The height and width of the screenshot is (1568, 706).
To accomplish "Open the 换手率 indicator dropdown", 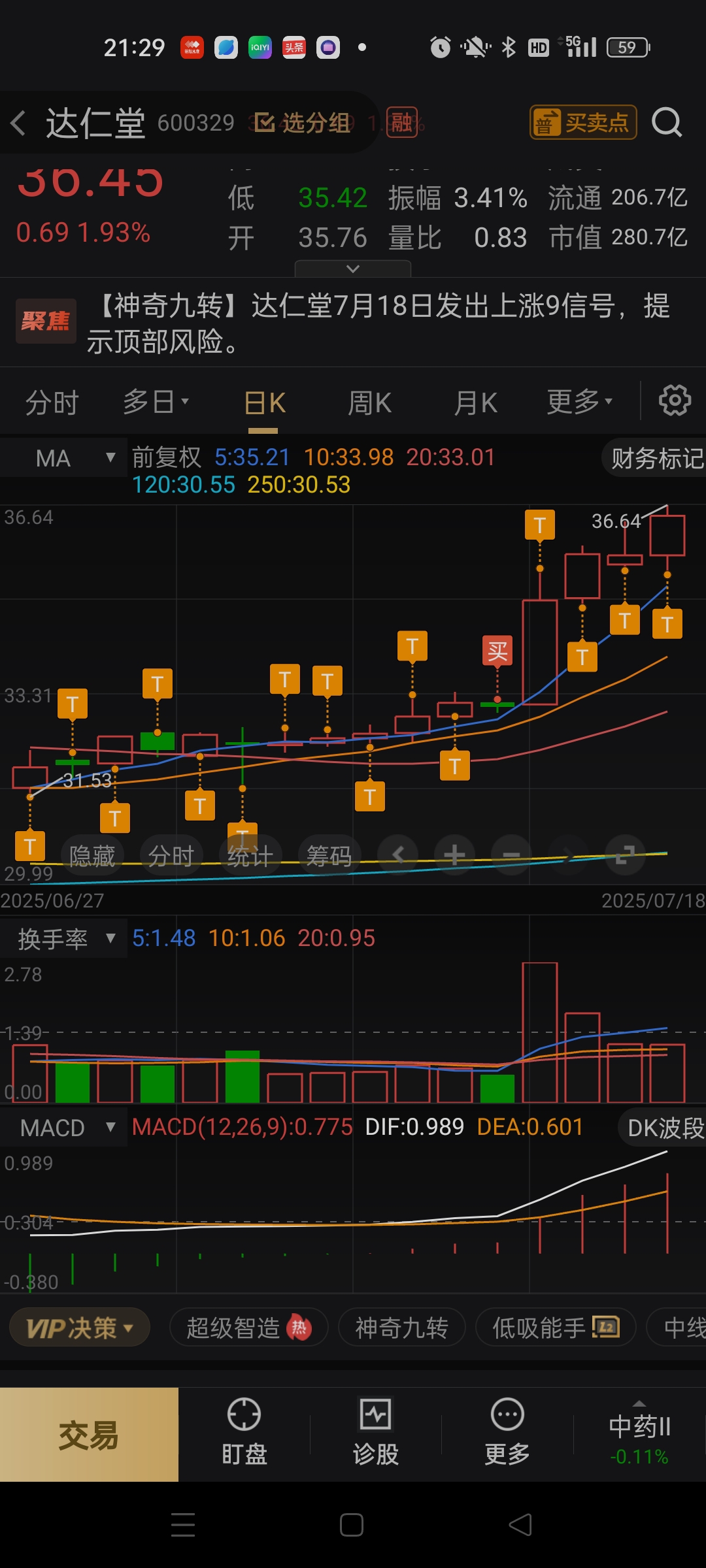I will pos(63,939).
